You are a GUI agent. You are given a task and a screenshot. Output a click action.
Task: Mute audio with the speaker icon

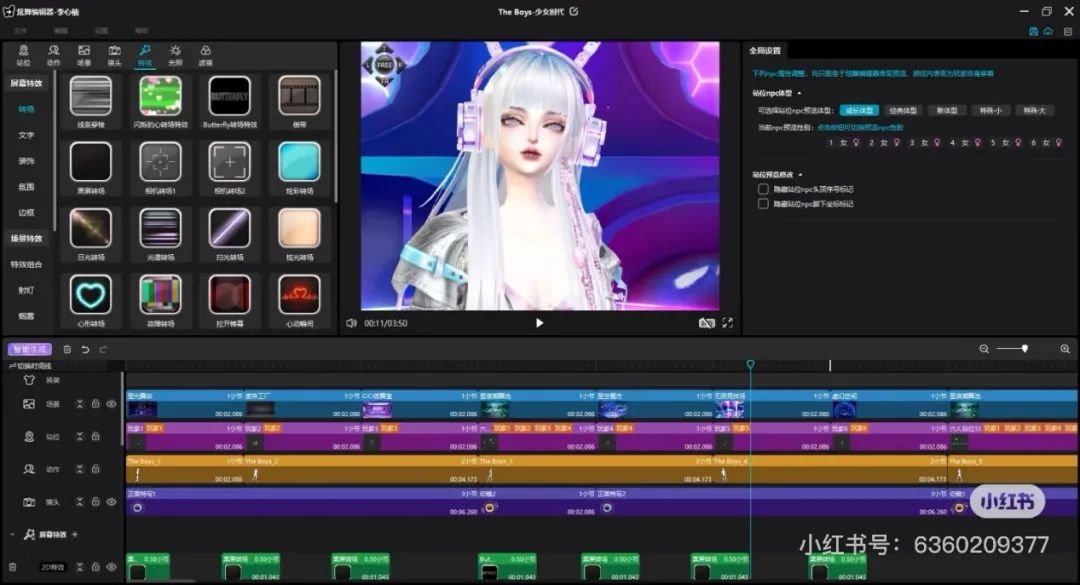(x=351, y=323)
